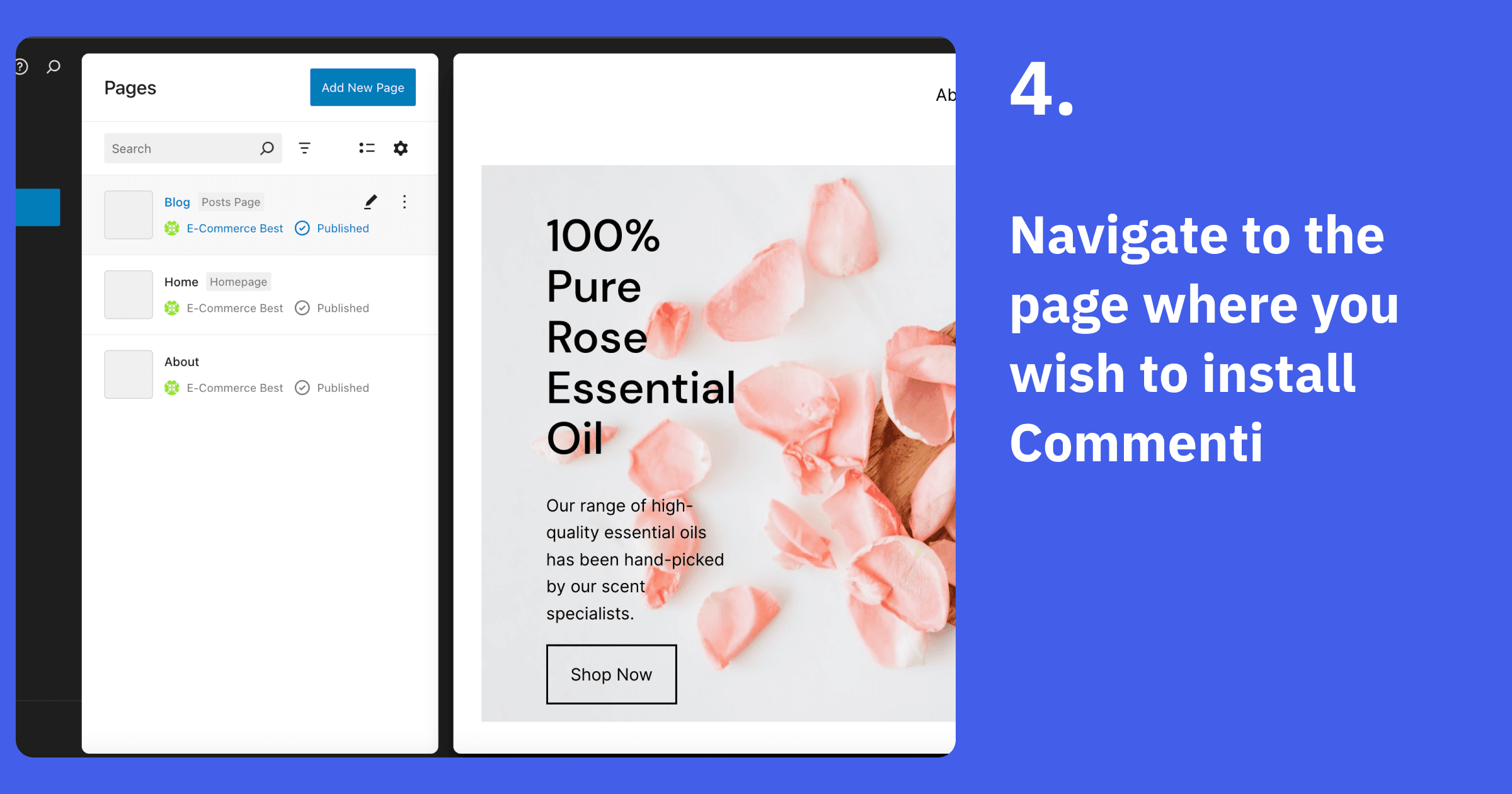This screenshot has width=1512, height=794.
Task: Click the Add New Page button
Action: 362,87
